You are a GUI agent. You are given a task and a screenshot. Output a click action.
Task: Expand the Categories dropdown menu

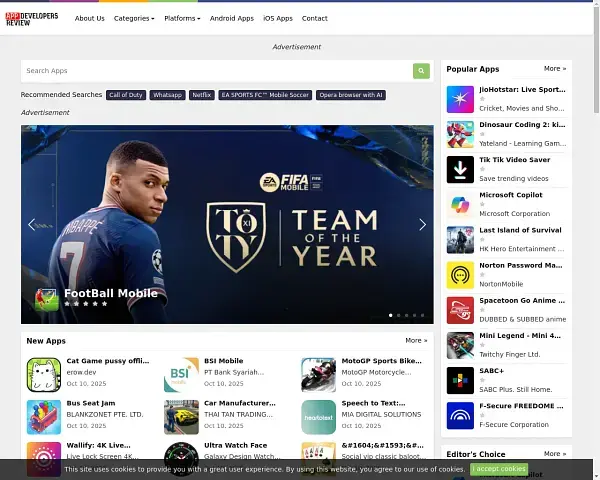pos(134,18)
